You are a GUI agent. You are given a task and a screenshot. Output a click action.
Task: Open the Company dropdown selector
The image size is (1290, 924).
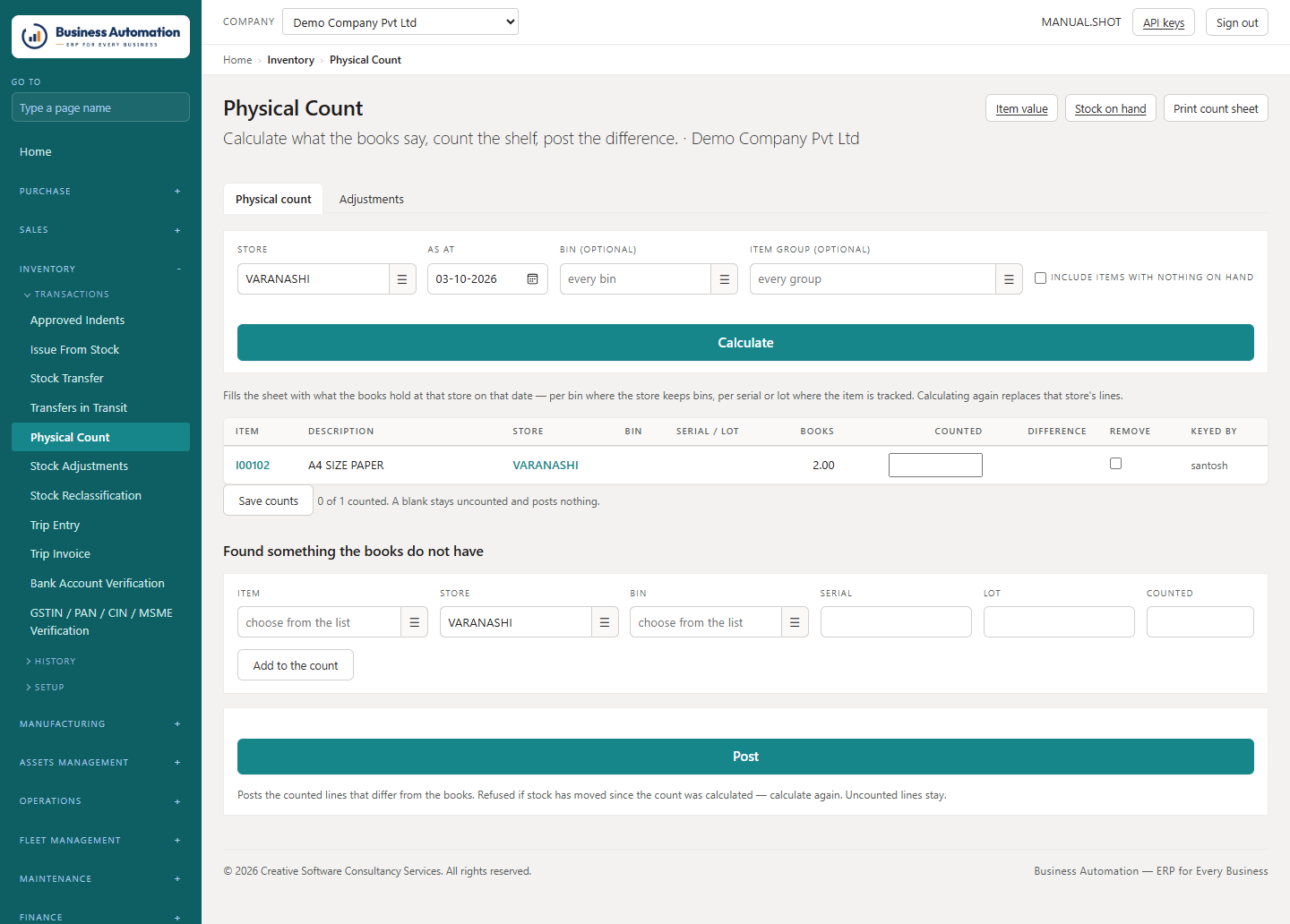(x=400, y=21)
